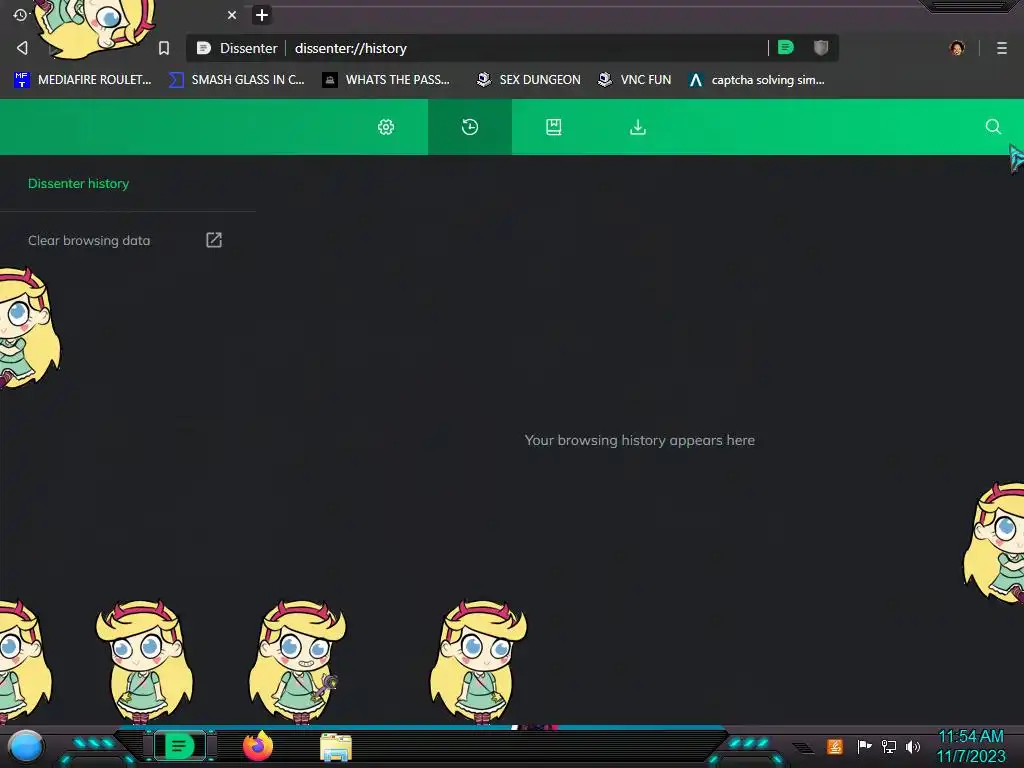This screenshot has height=768, width=1024.
Task: Open the green Dissenter comment icon
Action: click(x=786, y=47)
